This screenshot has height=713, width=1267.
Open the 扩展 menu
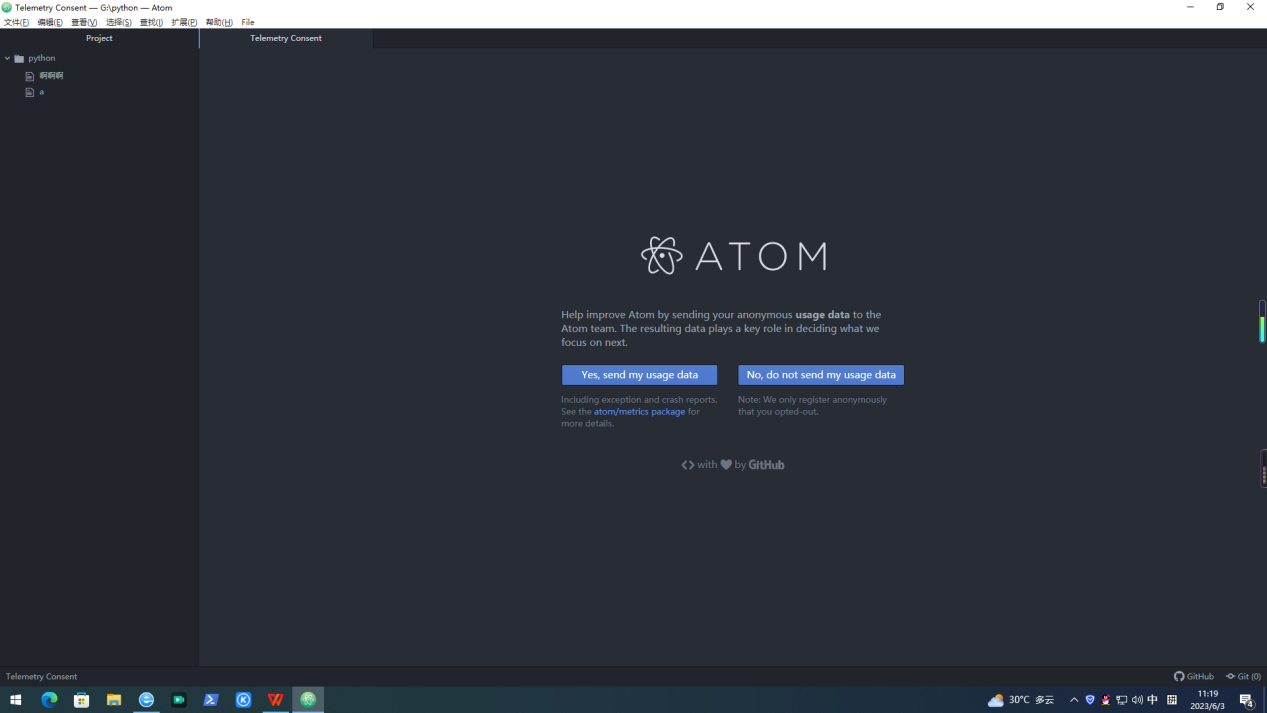(x=184, y=22)
